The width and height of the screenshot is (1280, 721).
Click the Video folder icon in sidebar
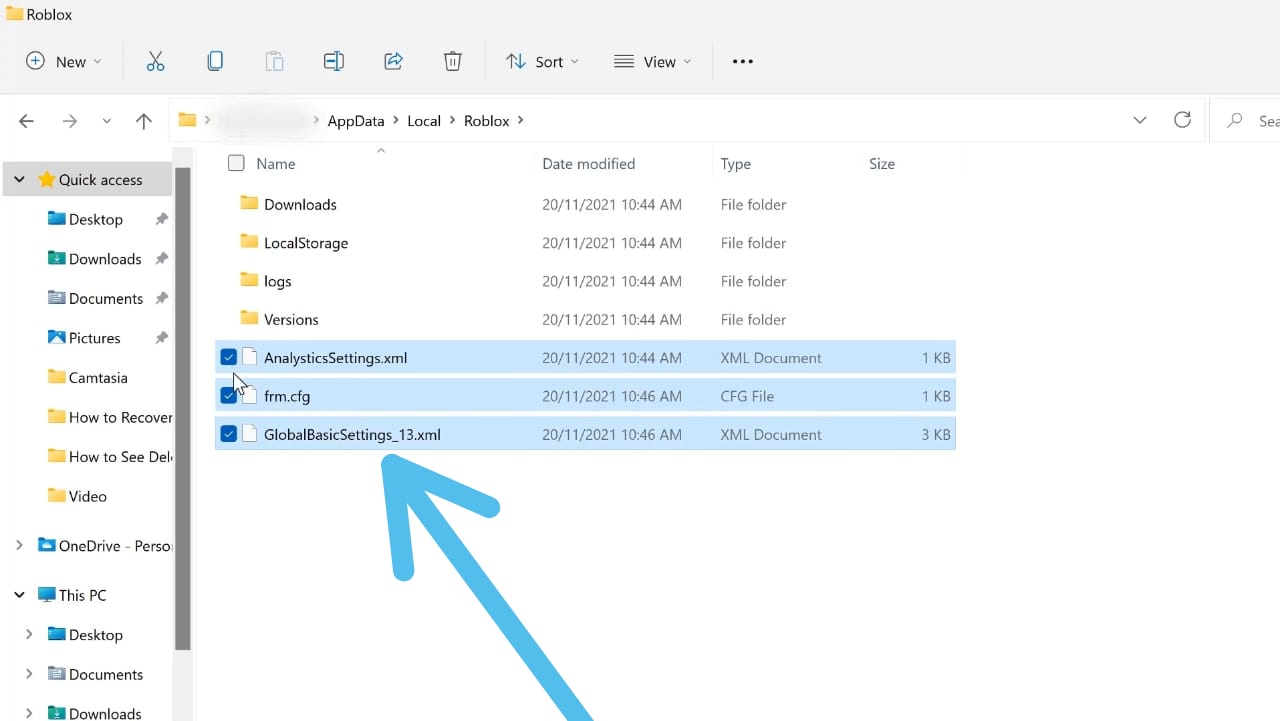[x=57, y=496]
